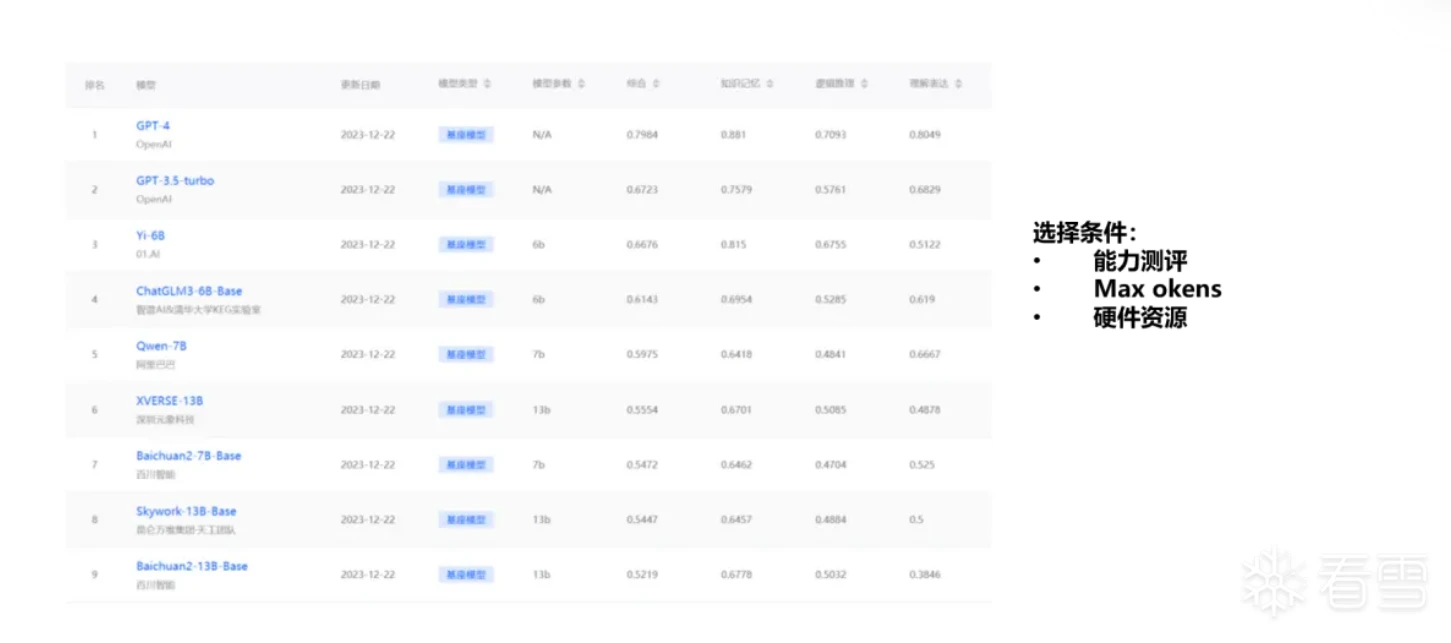Click the 硬件资源 bullet text
Viewport: 1451px width, 643px height.
tap(1140, 317)
